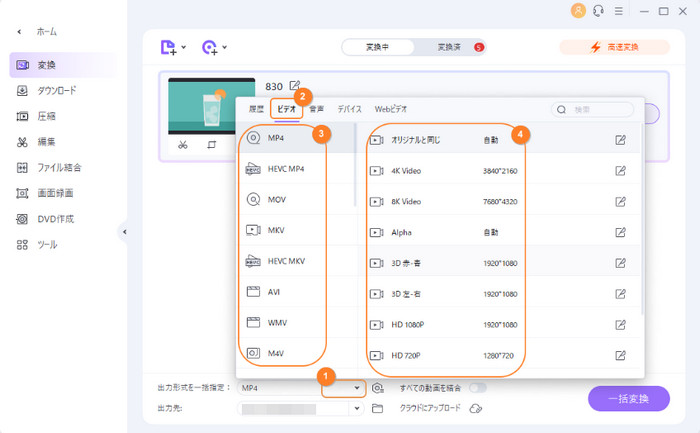The width and height of the screenshot is (700, 433).
Task: Click the add files icon
Action: coord(168,47)
